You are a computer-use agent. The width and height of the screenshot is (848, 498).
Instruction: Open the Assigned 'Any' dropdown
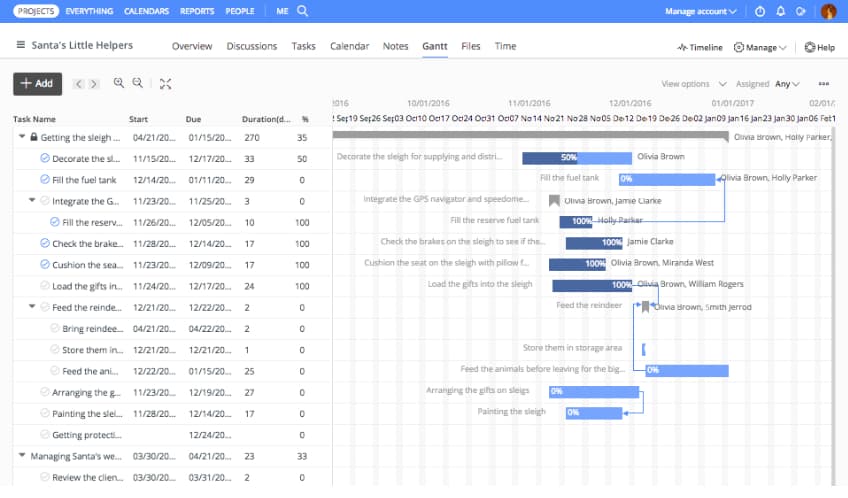coord(788,84)
